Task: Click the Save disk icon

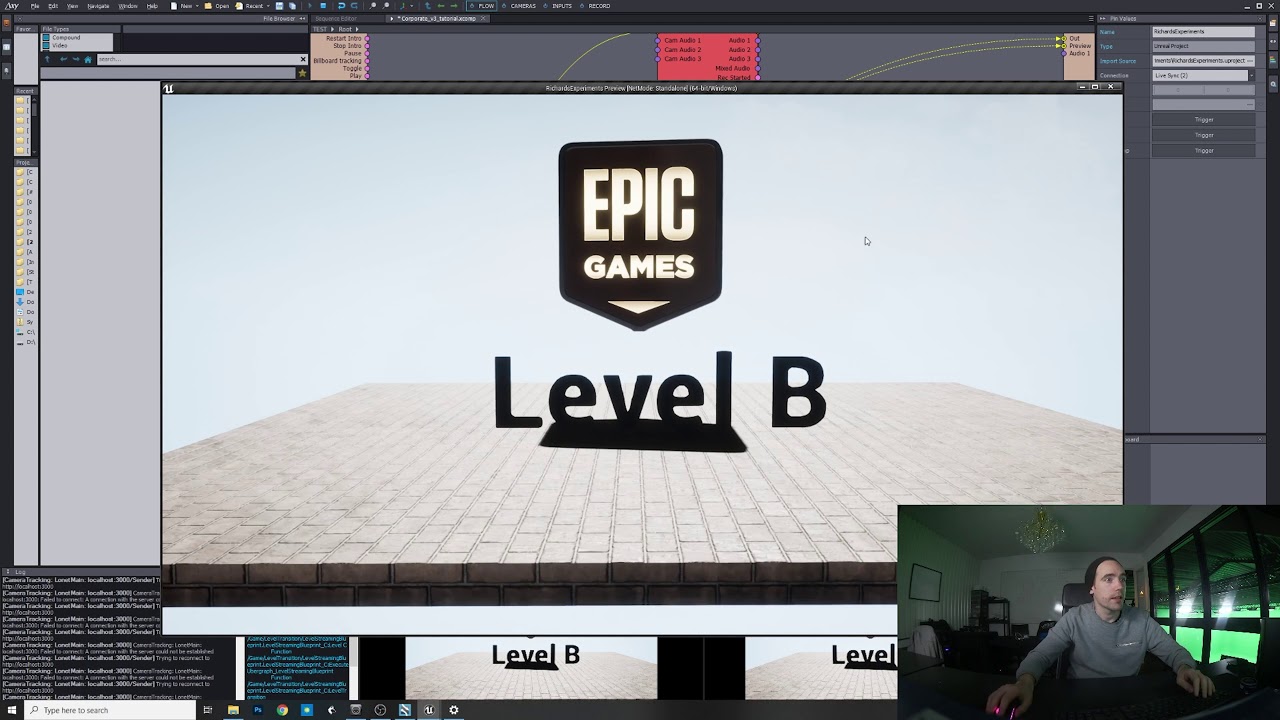Action: [x=279, y=6]
